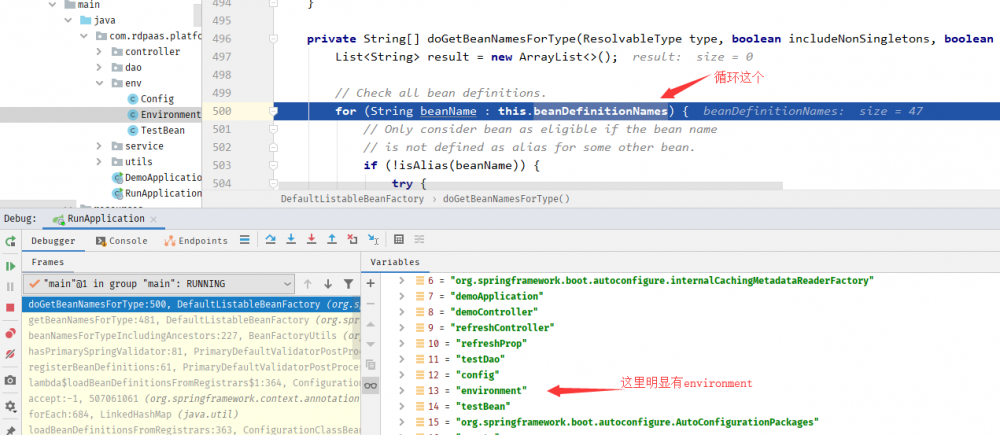Image resolution: width=1000 pixels, height=435 pixels.
Task: Collapse the java folder in project tree
Action: pyautogui.click(x=68, y=20)
